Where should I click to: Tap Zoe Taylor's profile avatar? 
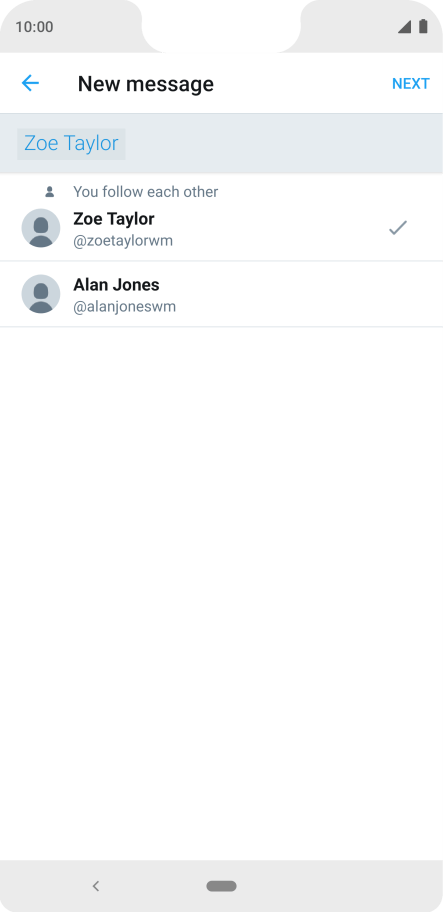coord(41,228)
